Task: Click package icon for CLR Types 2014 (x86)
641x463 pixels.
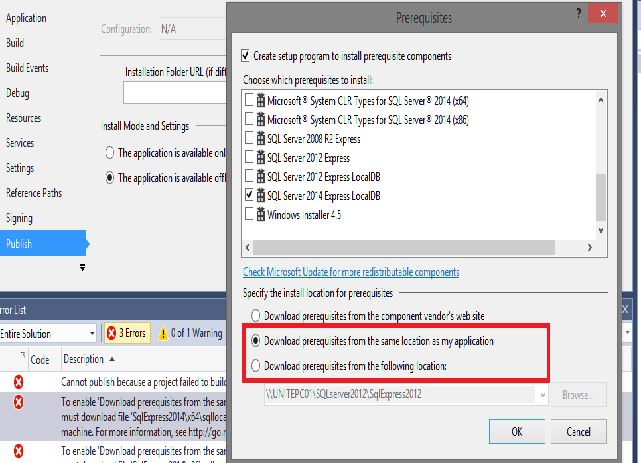Action: tap(261, 119)
